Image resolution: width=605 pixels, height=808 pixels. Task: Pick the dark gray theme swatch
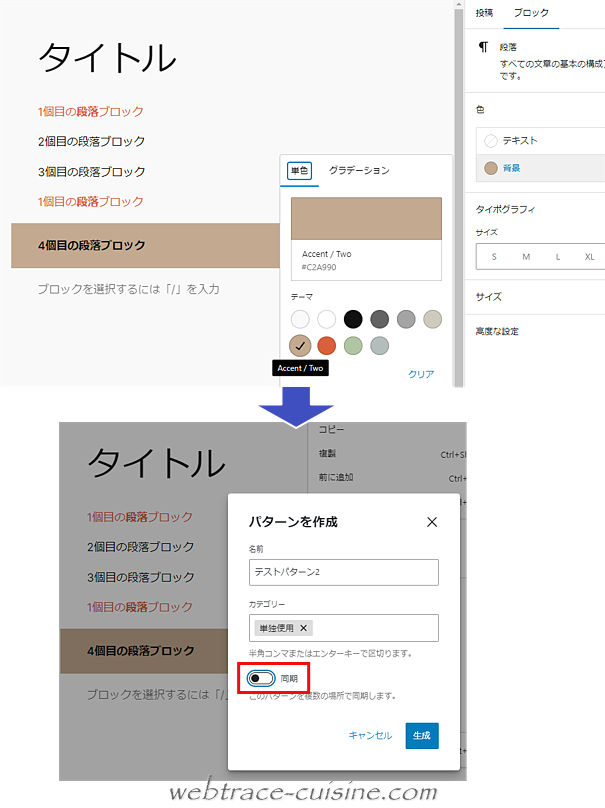click(x=379, y=319)
